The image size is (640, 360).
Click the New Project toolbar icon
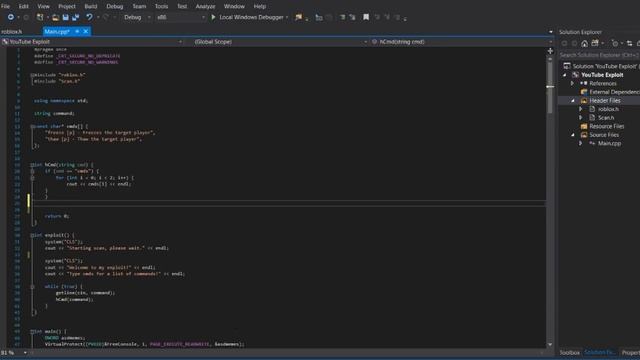click(40, 17)
